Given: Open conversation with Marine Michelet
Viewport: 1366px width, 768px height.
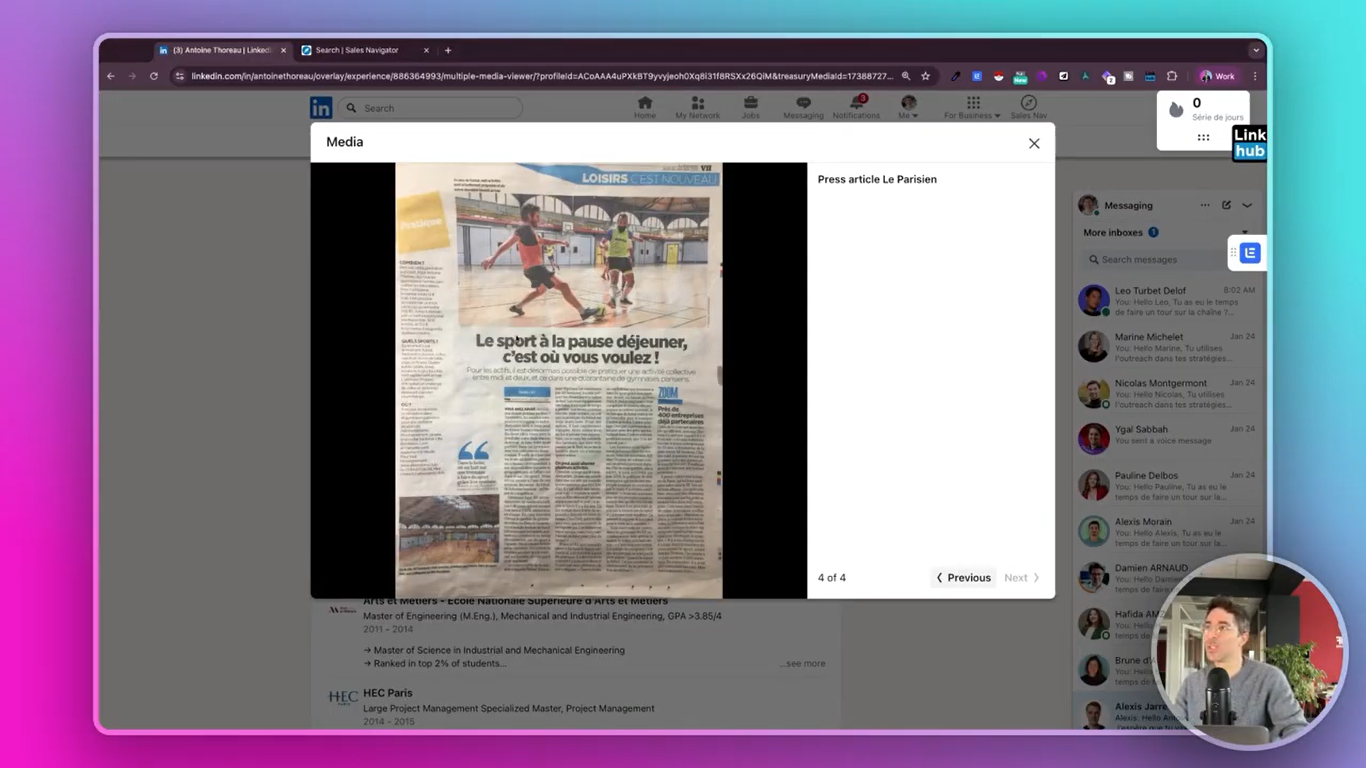Looking at the screenshot, I should pyautogui.click(x=1166, y=347).
